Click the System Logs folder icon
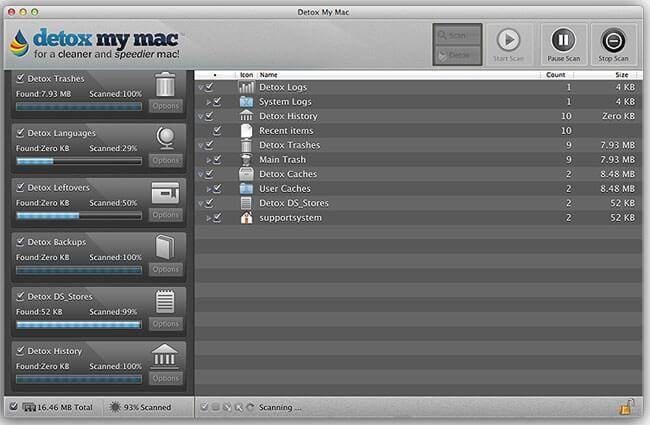650x425 pixels. click(x=246, y=102)
